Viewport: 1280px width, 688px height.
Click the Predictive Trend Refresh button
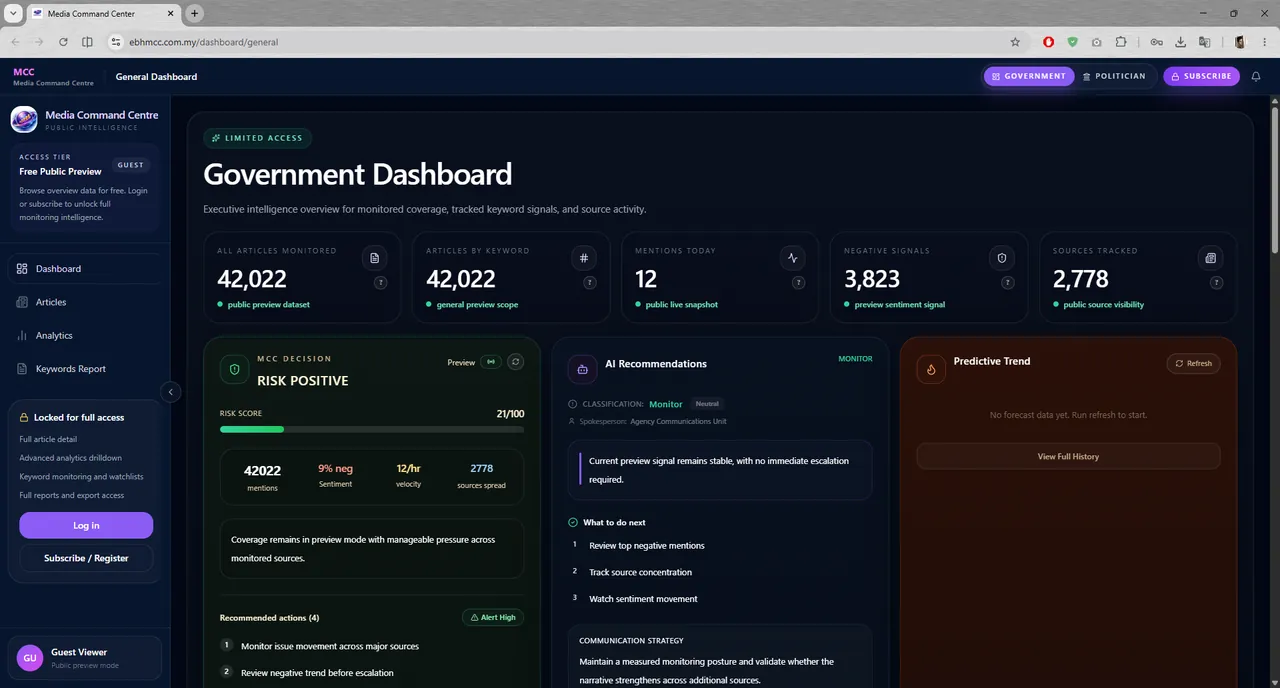pyautogui.click(x=1193, y=363)
